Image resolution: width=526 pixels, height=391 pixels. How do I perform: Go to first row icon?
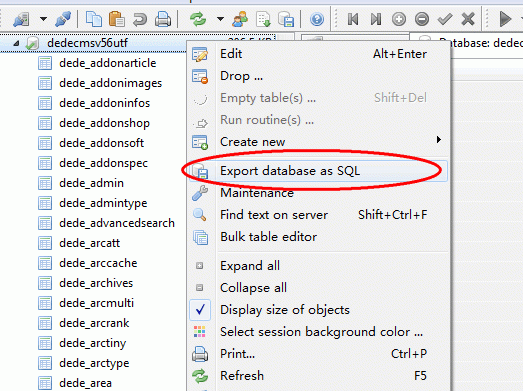[x=353, y=19]
